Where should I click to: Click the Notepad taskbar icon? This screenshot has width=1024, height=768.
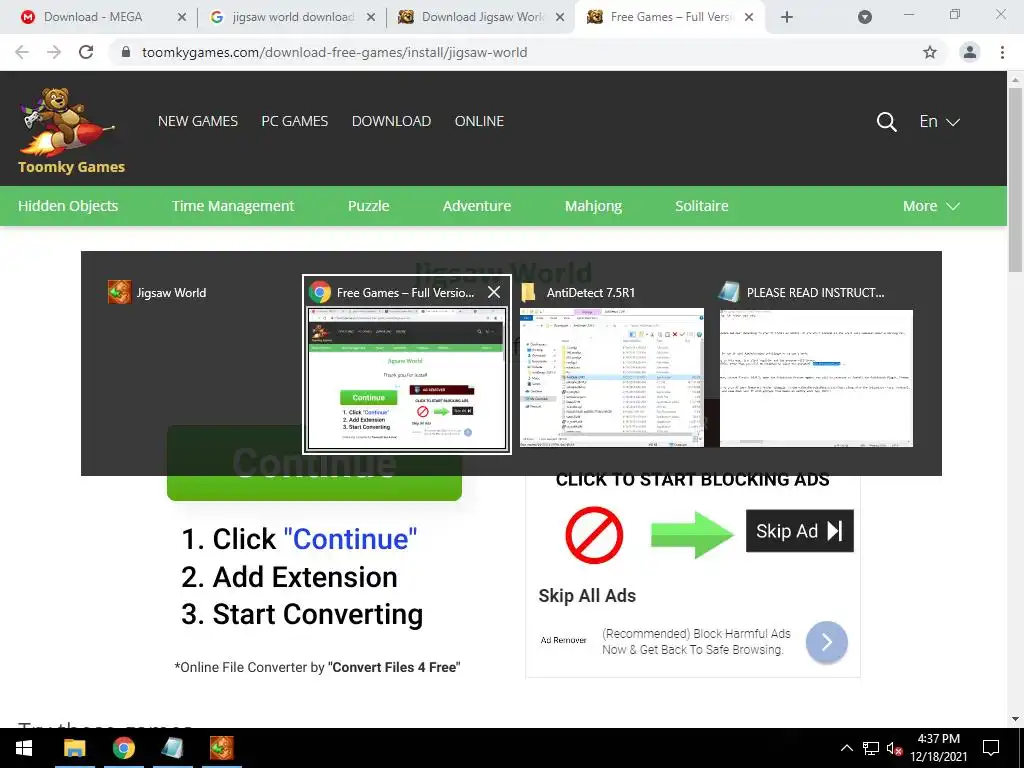(172, 748)
